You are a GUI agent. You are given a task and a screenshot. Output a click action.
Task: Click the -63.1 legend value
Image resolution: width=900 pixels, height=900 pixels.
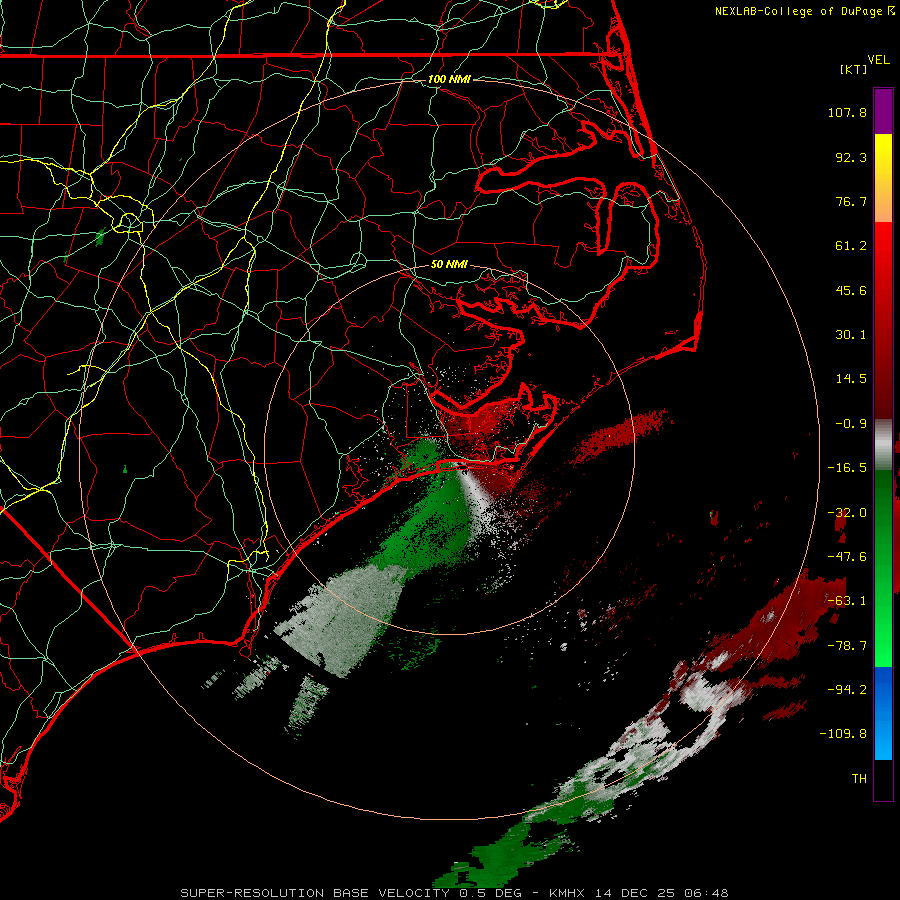[847, 601]
